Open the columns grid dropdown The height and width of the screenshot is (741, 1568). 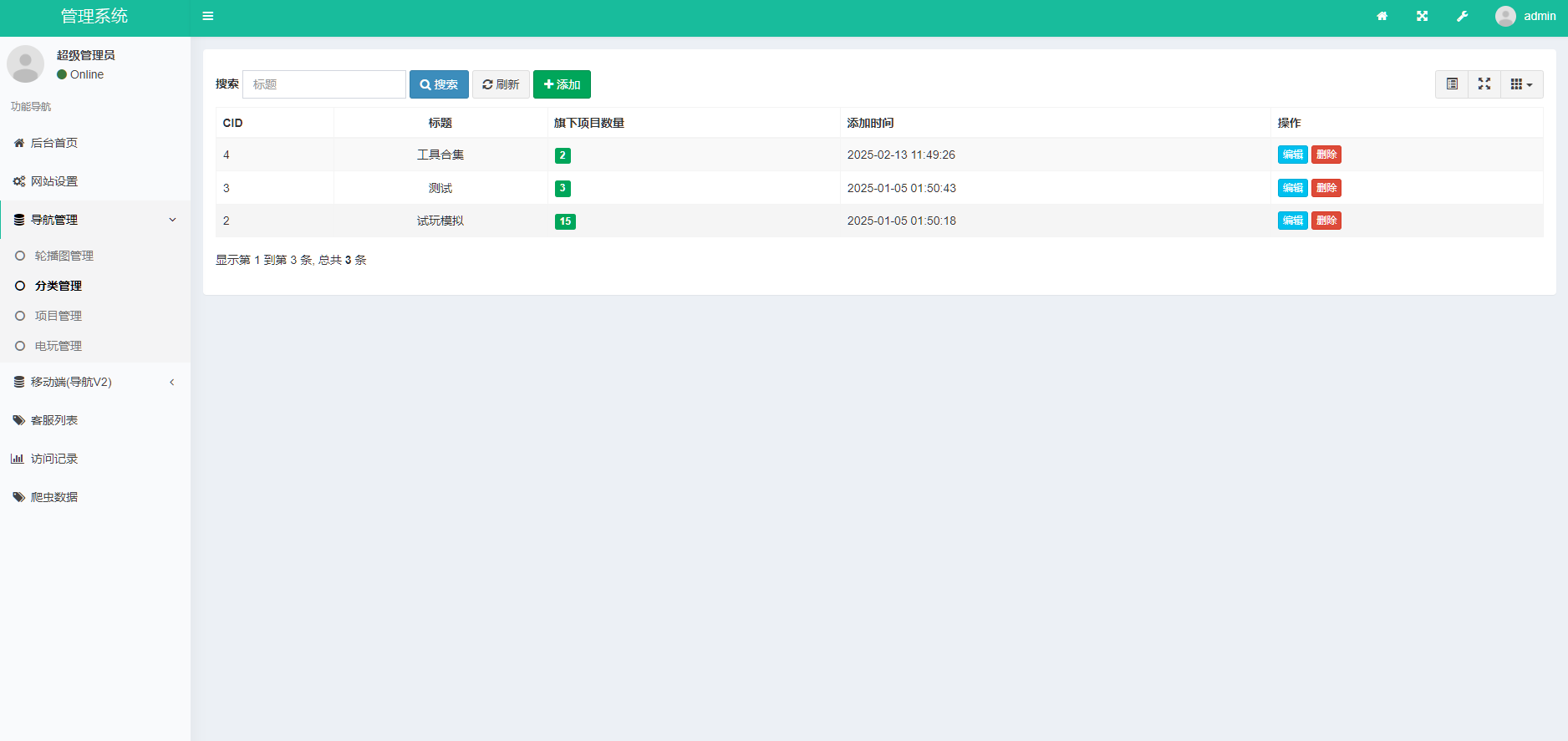tap(1521, 84)
